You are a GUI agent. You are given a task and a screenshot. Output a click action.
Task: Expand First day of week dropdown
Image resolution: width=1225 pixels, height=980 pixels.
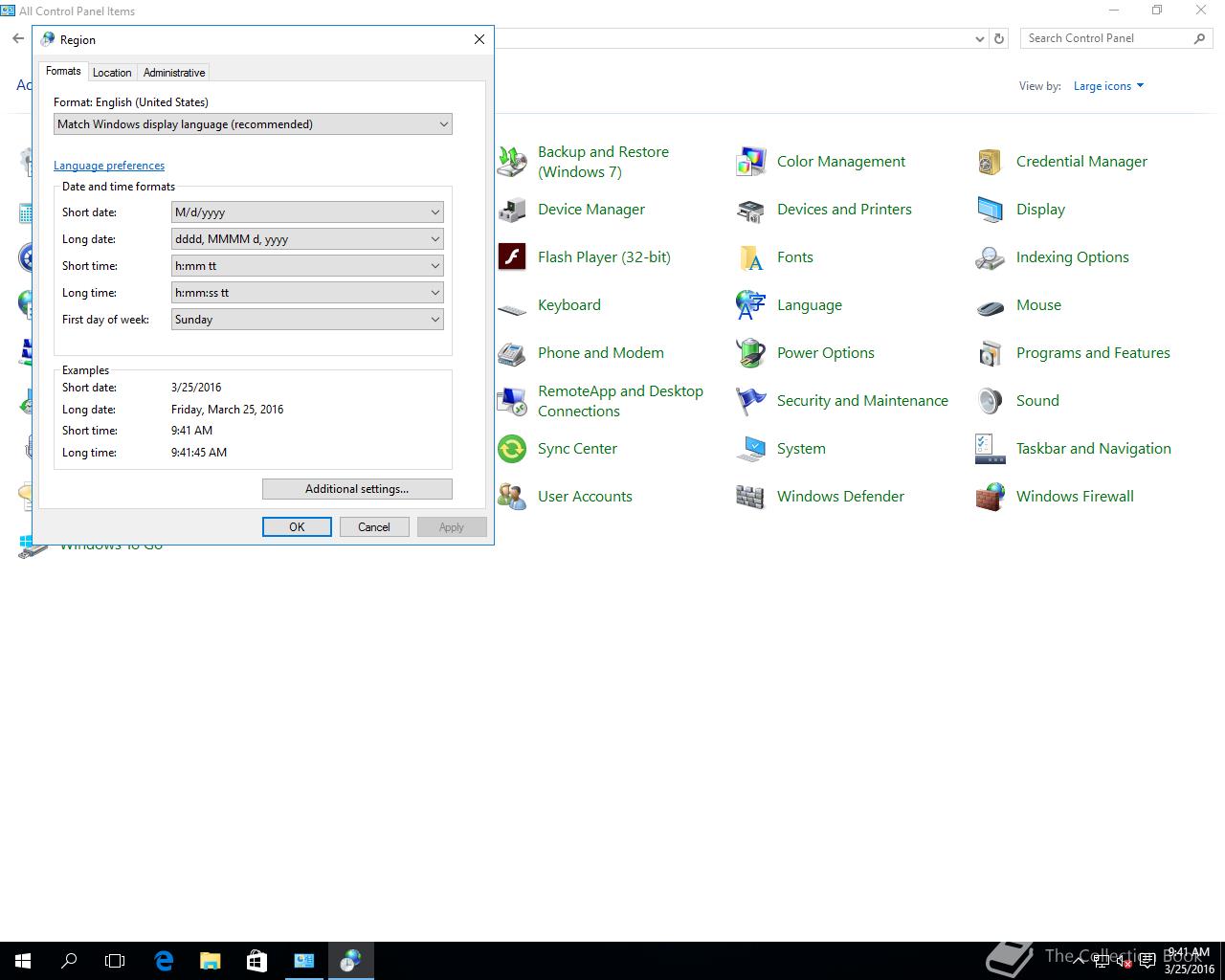[x=307, y=320]
